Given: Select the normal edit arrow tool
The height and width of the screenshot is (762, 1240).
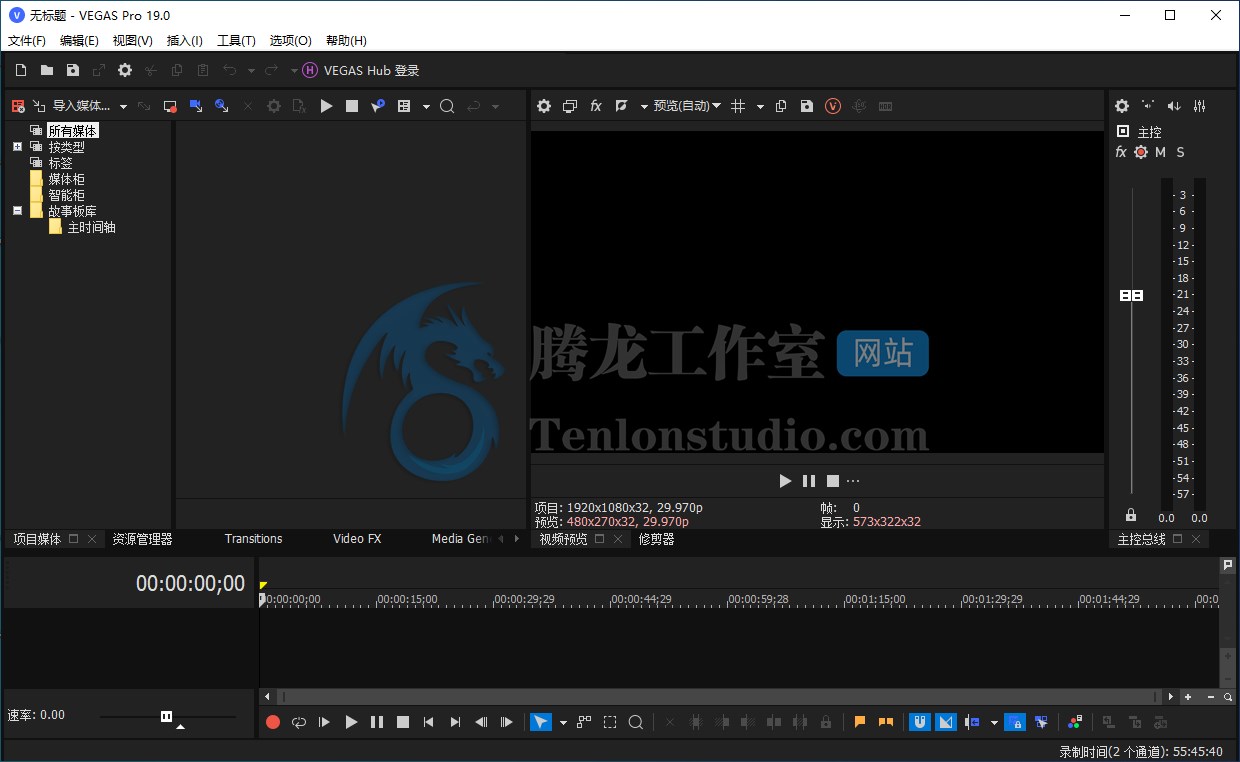Looking at the screenshot, I should coord(541,722).
